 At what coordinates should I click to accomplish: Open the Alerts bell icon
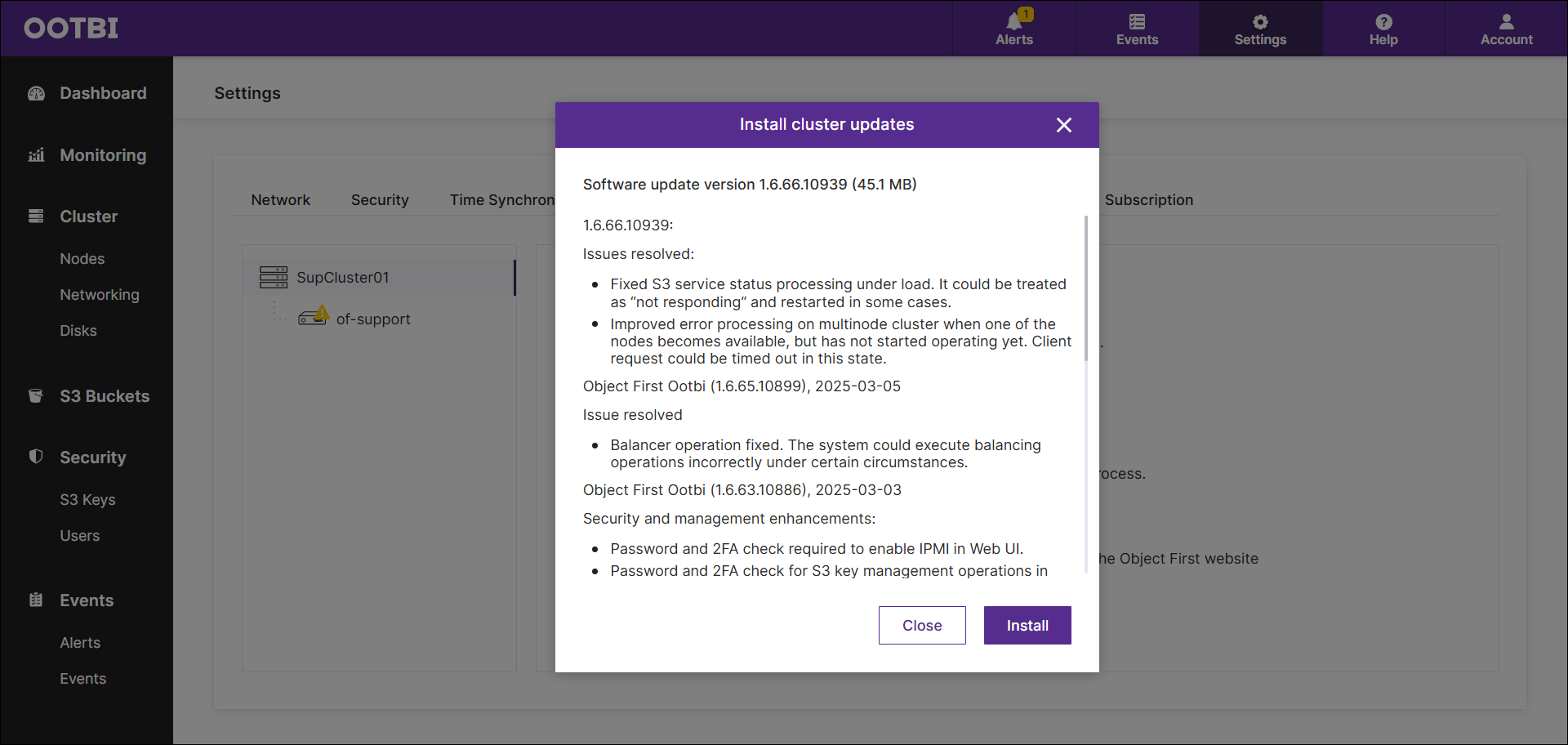1014,22
